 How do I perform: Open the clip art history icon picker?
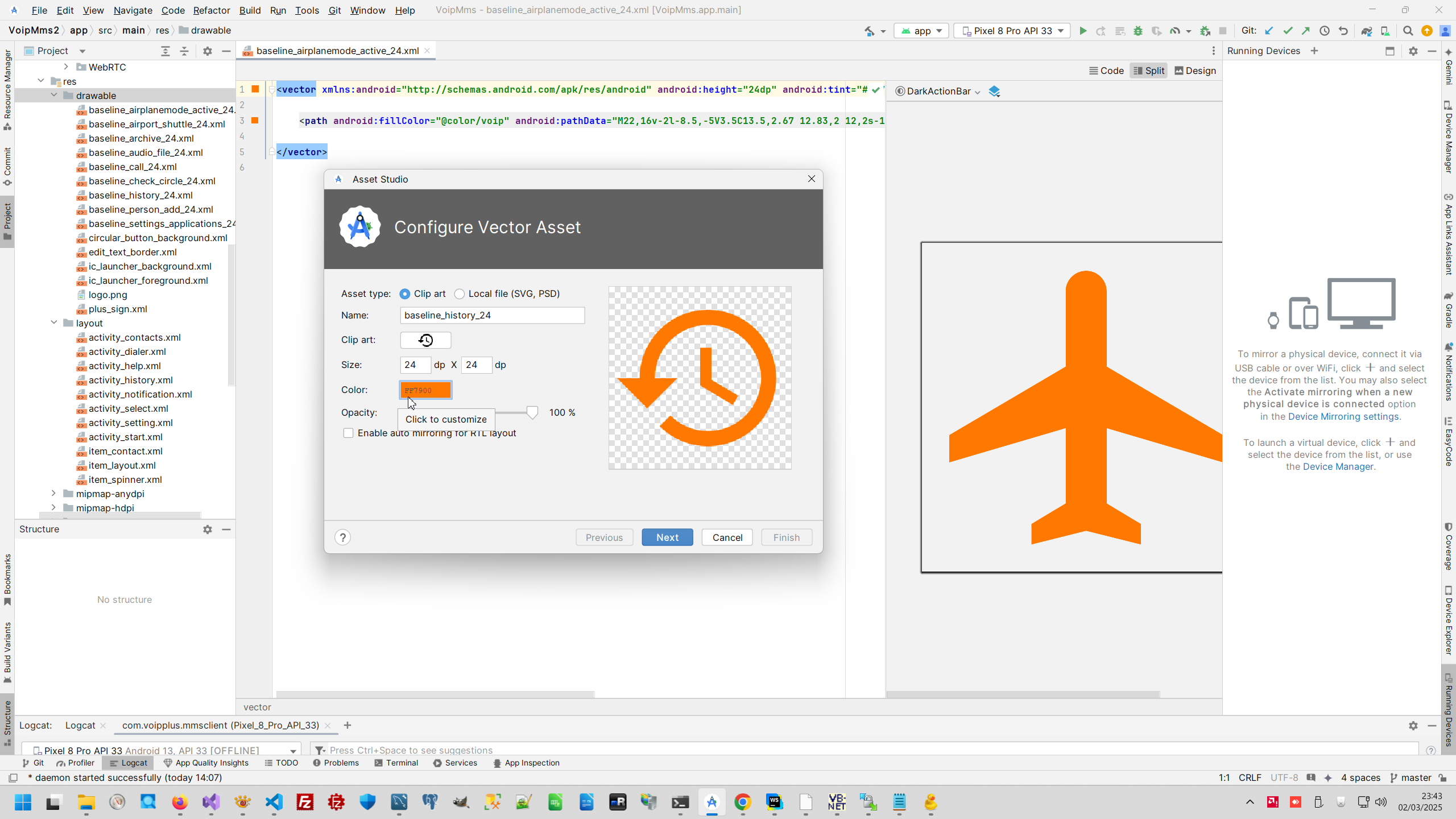tap(425, 340)
